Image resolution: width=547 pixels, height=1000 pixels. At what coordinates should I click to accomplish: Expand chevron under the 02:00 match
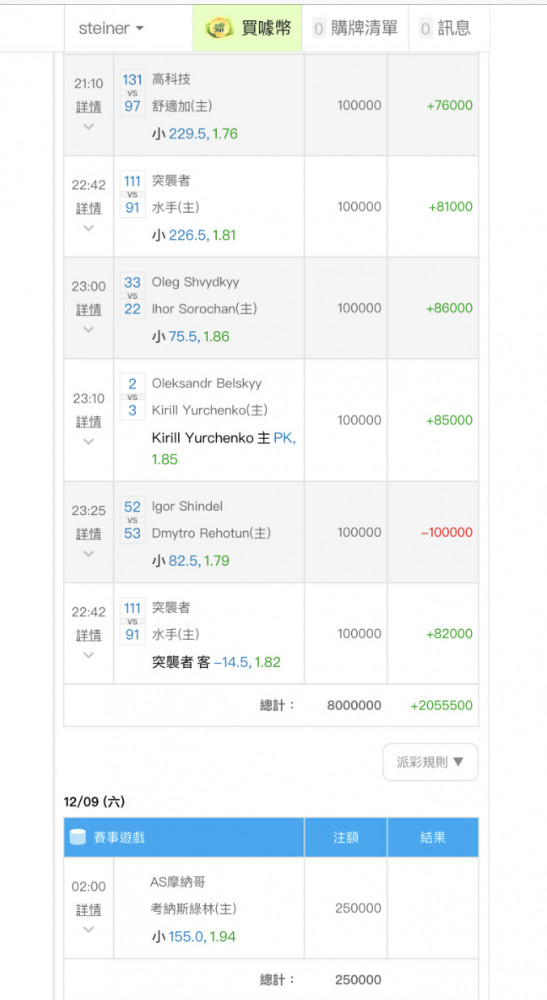89,929
